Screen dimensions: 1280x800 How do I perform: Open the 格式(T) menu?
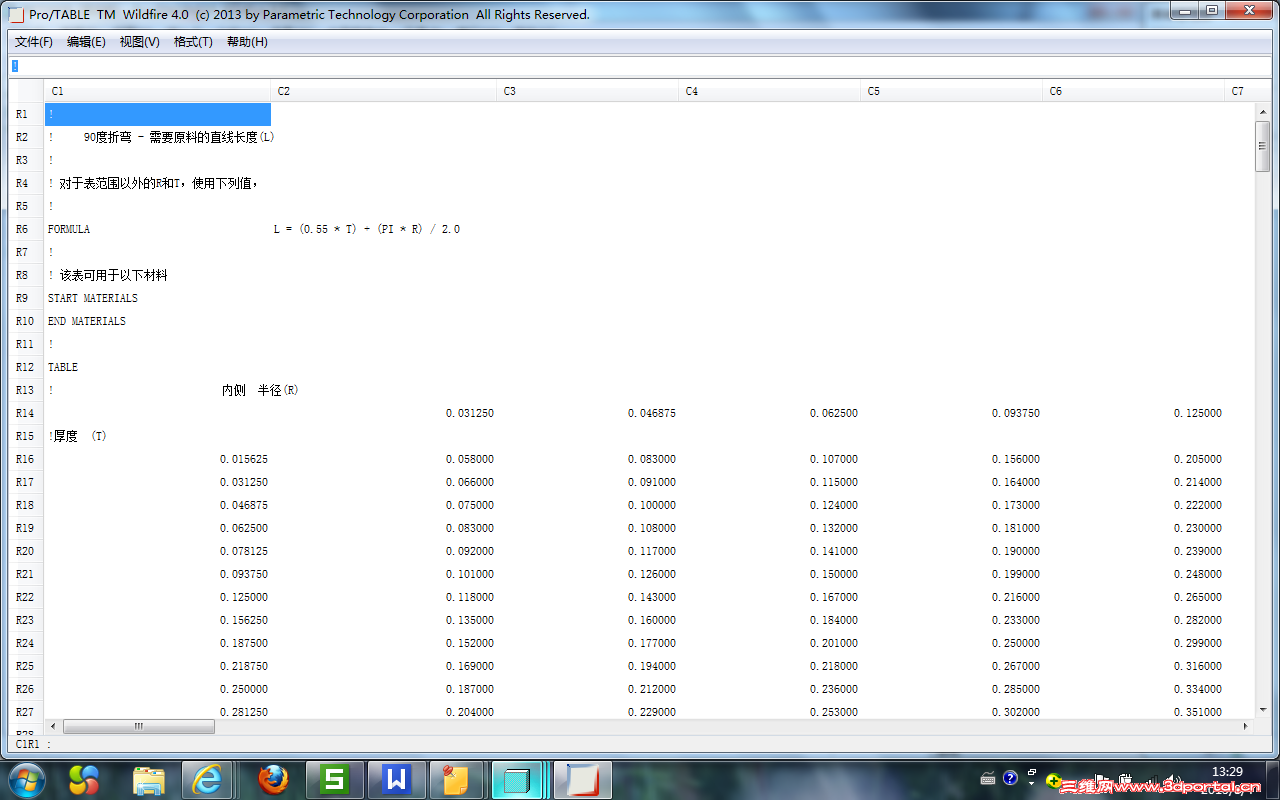tap(193, 42)
